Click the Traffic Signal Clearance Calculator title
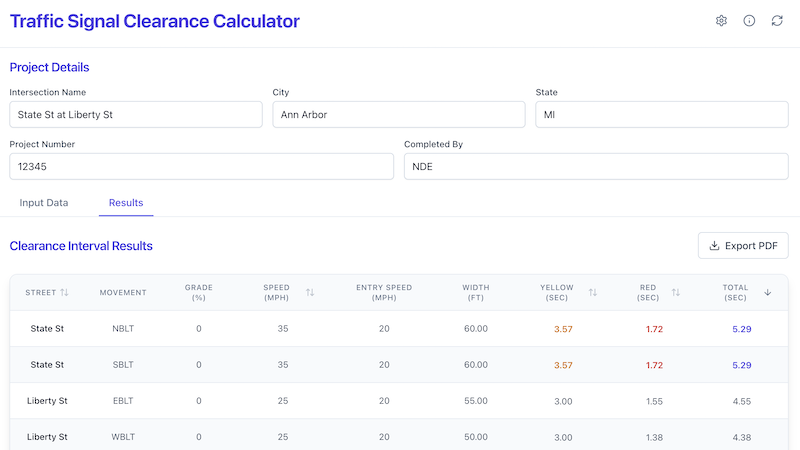800x450 pixels. [155, 21]
